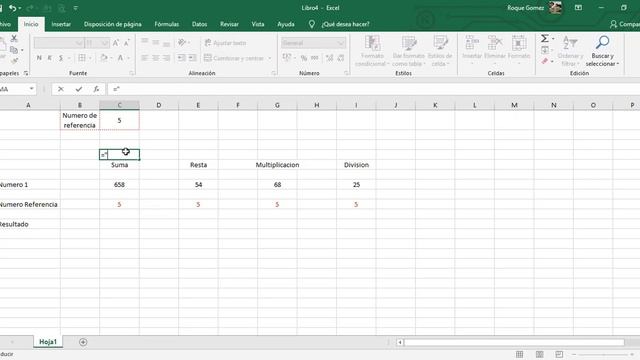Image resolution: width=640 pixels, height=360 pixels.
Task: Click Combinar y centrar button
Action: 234,58
